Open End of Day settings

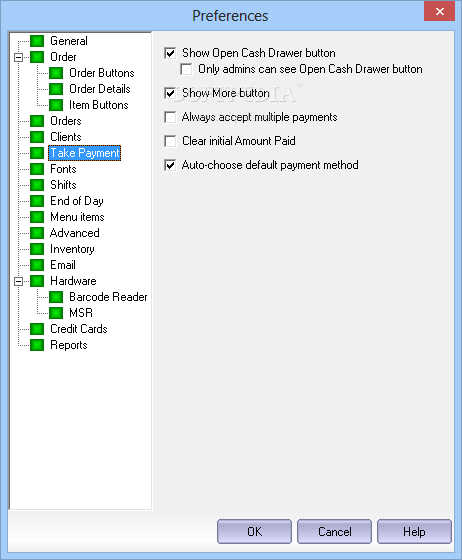[77, 201]
